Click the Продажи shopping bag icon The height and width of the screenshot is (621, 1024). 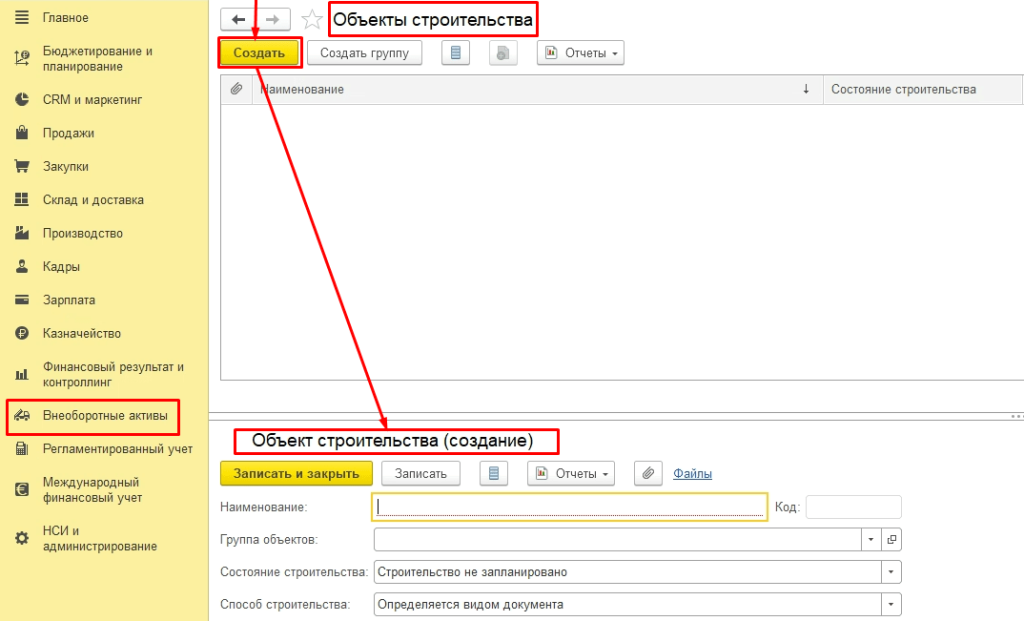[x=22, y=133]
